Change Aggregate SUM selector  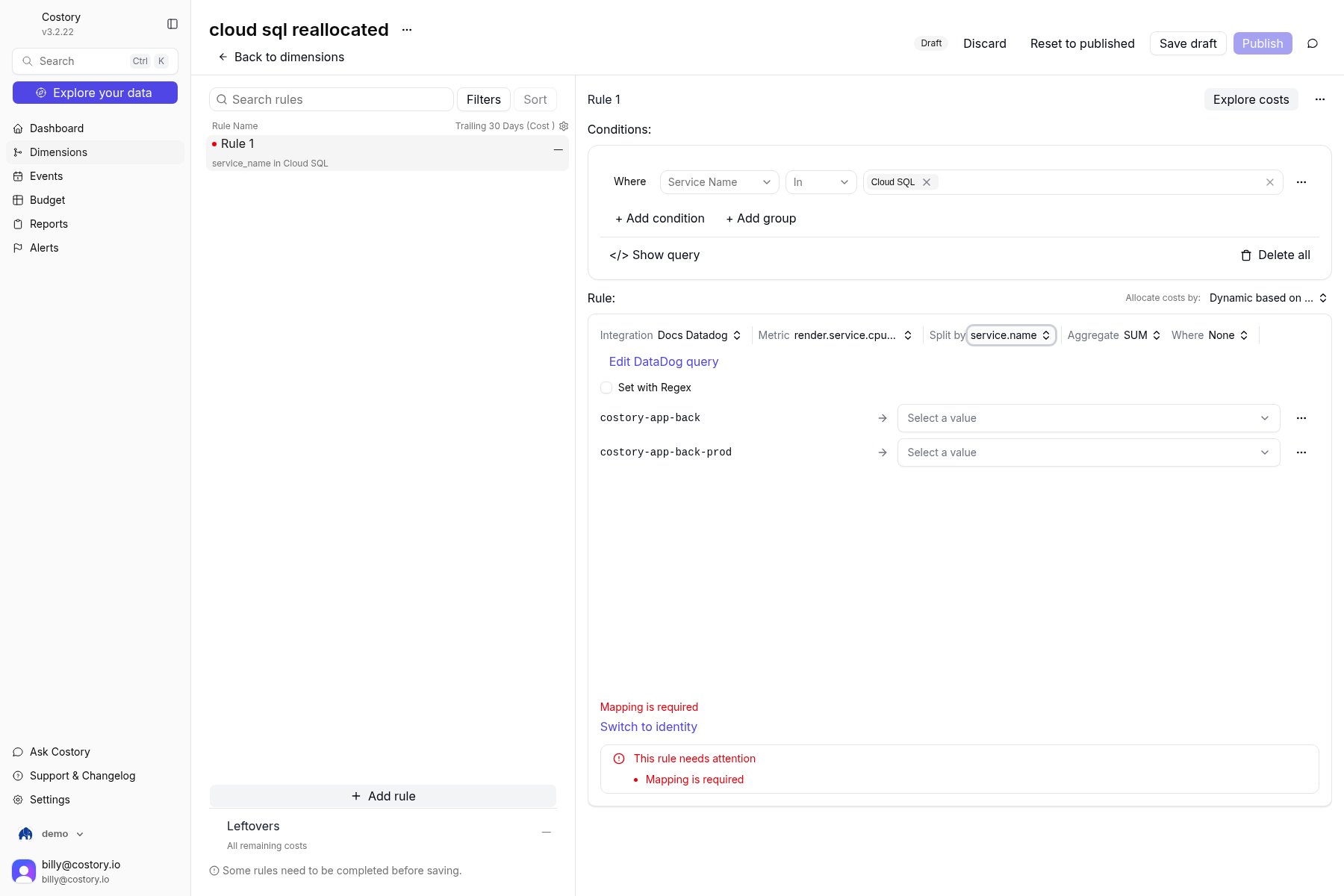click(1142, 335)
